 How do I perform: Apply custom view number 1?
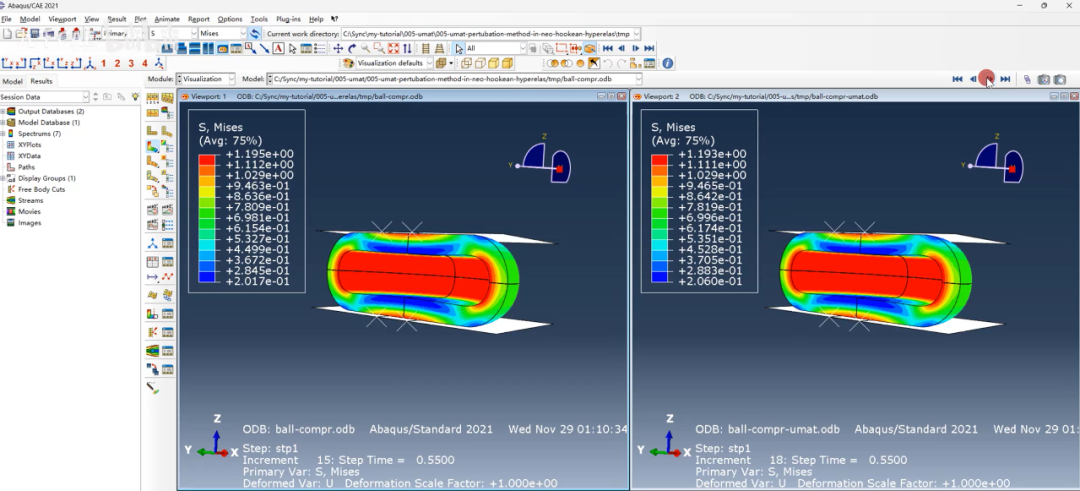pos(104,63)
